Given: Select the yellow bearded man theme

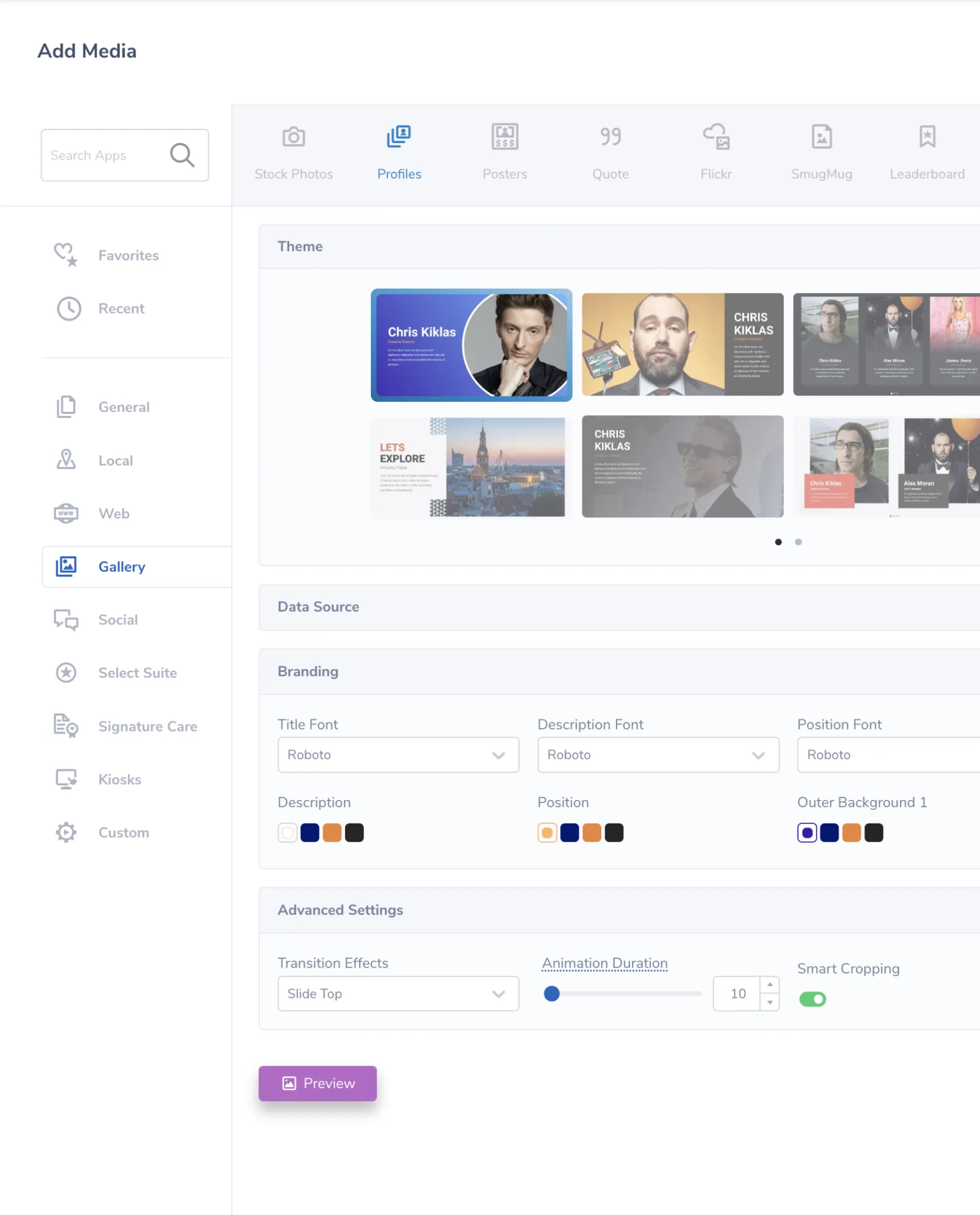Looking at the screenshot, I should pos(683,344).
